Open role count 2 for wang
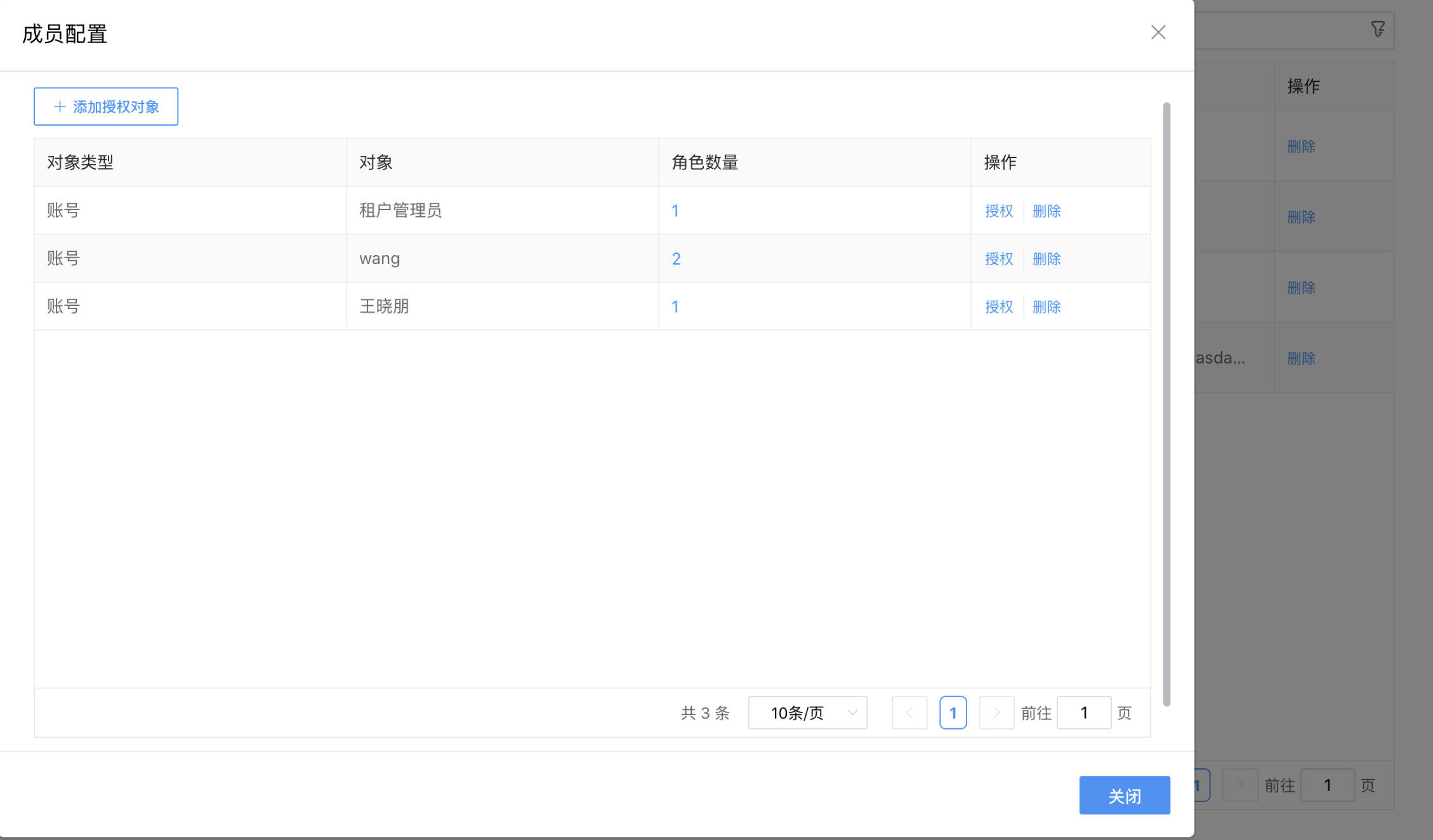The height and width of the screenshot is (840, 1433). point(675,258)
